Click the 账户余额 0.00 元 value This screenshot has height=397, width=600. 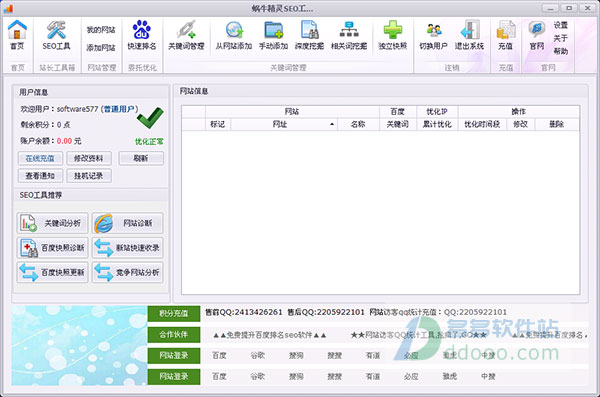tap(69, 141)
